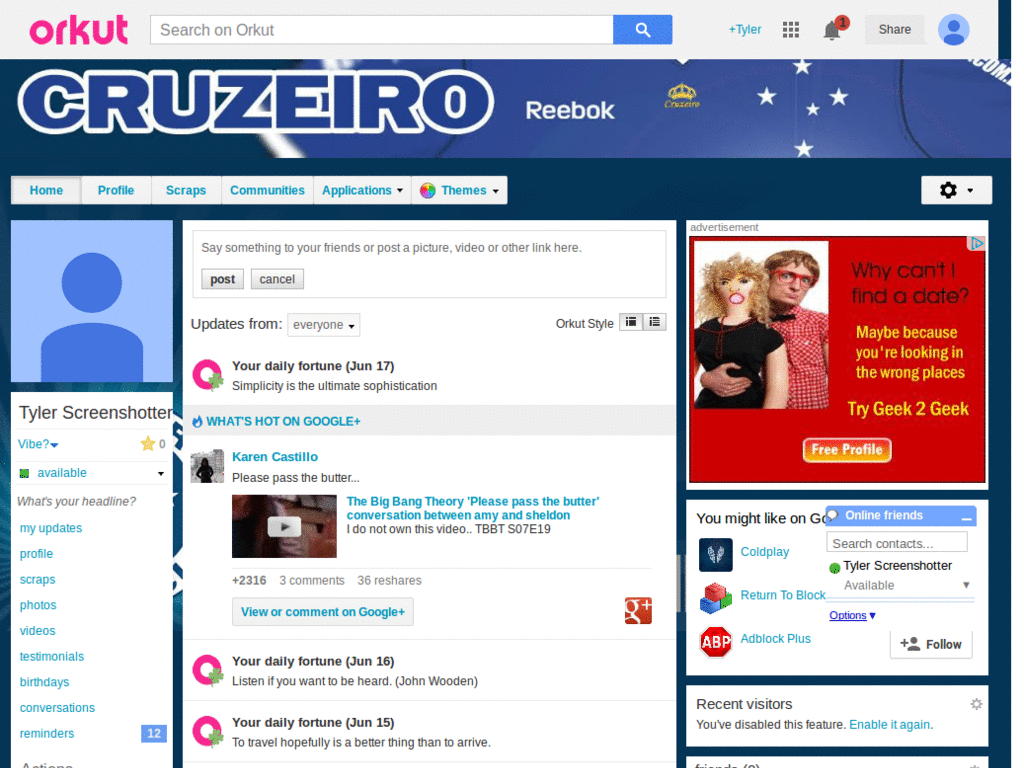Click What's your headline field

point(76,502)
